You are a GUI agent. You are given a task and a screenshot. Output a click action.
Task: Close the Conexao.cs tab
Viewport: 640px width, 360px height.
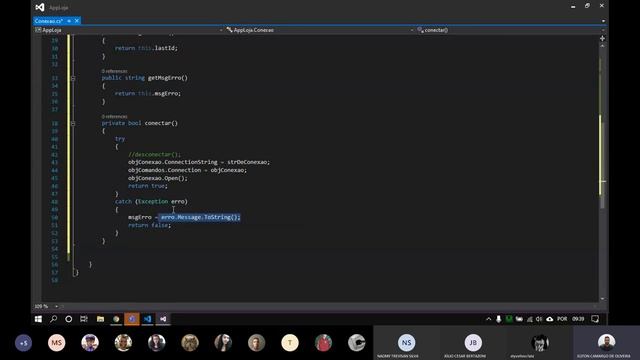coord(77,21)
